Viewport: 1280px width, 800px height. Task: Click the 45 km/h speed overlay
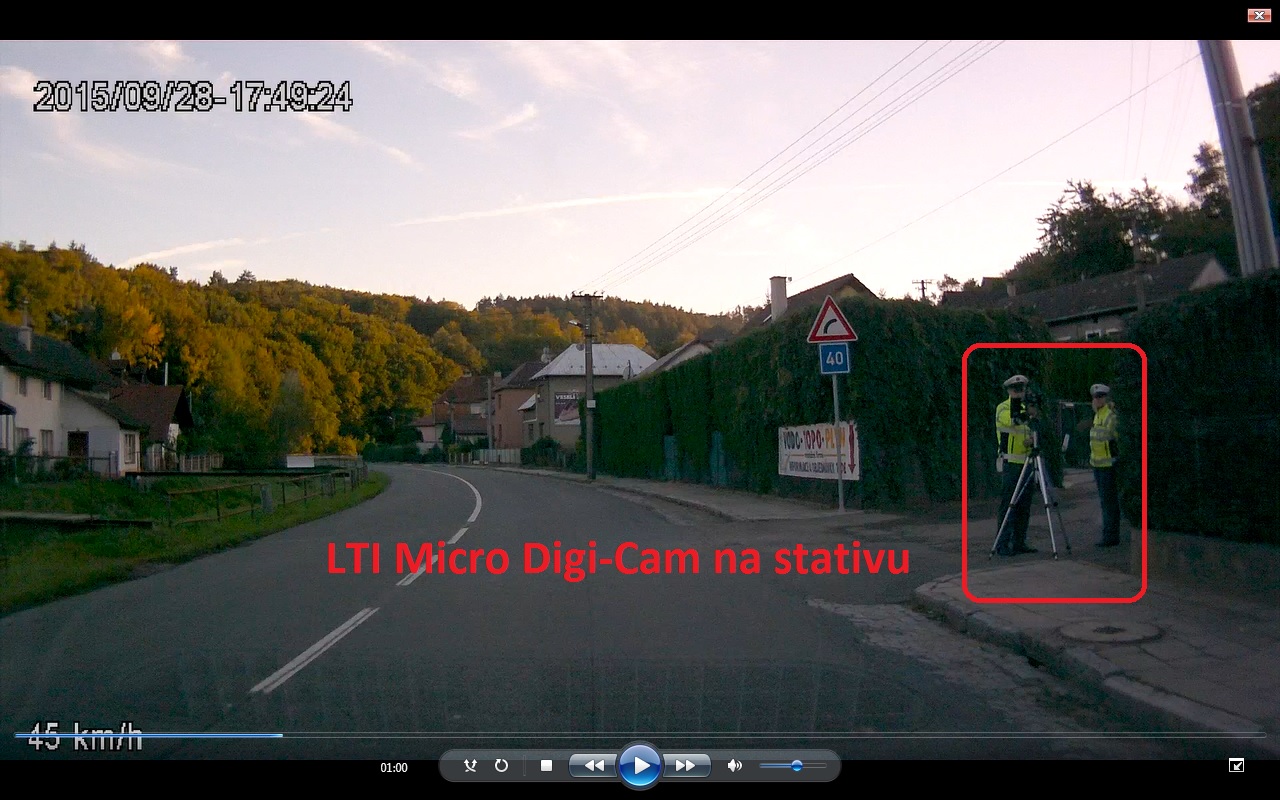pyautogui.click(x=85, y=739)
